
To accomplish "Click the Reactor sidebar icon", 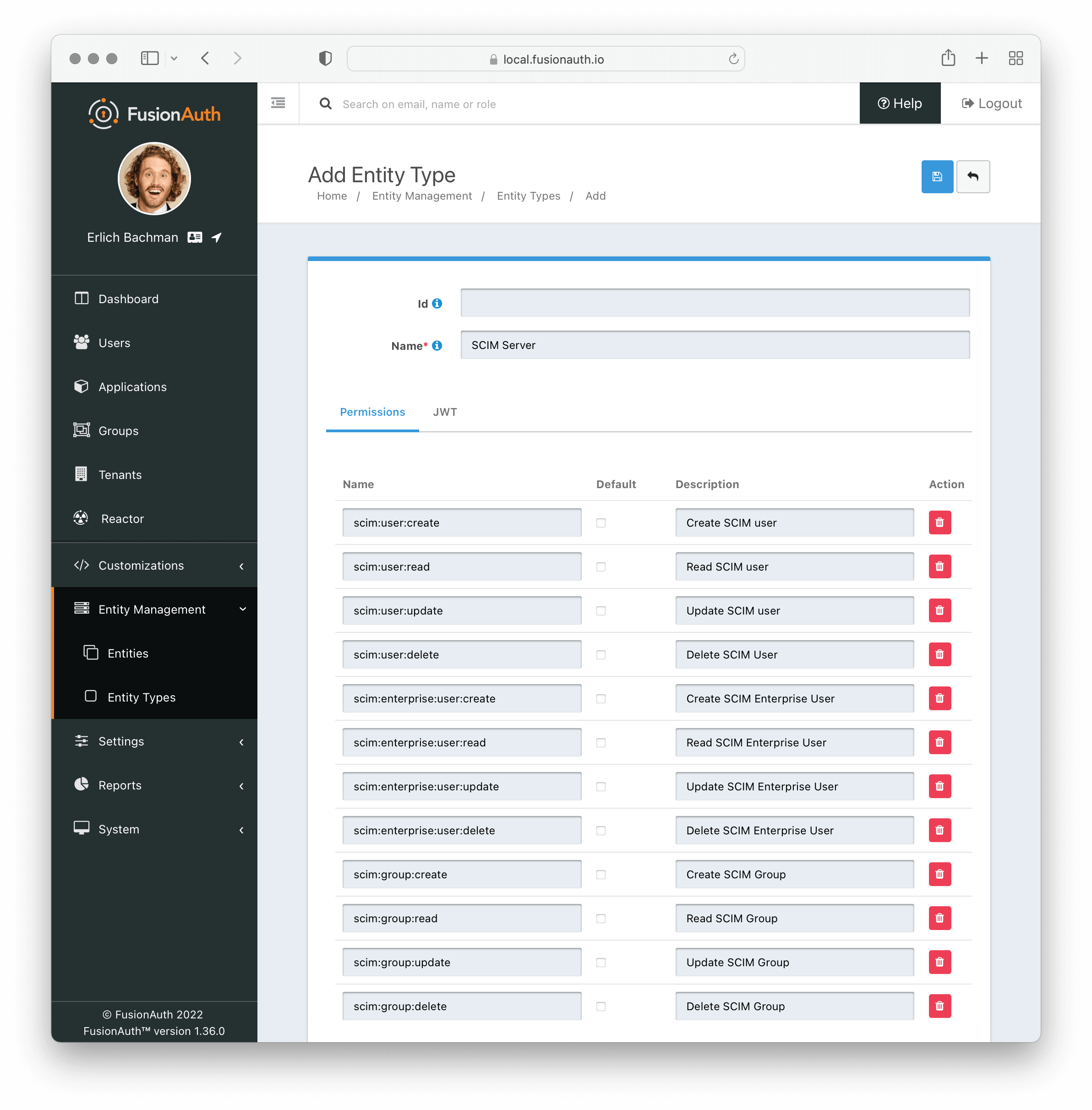I will pos(81,518).
